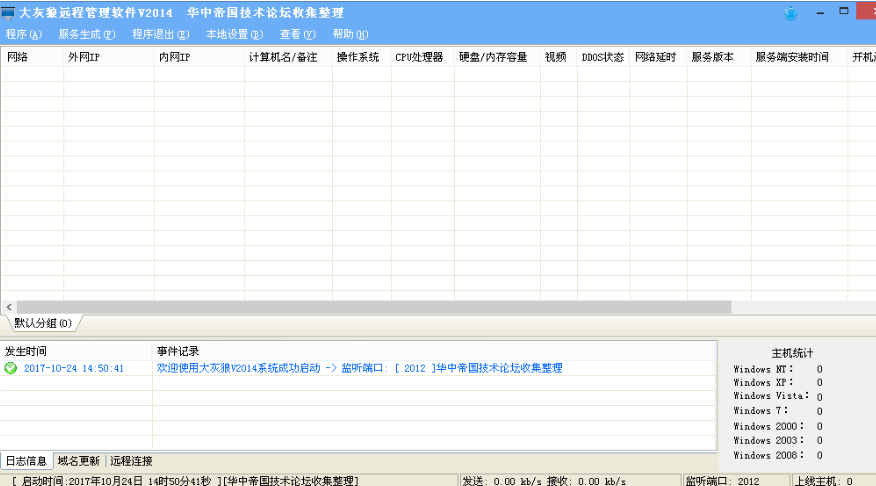Screen dimensions: 876x486
Task: Sort by 服务端安装时间 column header
Action: (799, 57)
